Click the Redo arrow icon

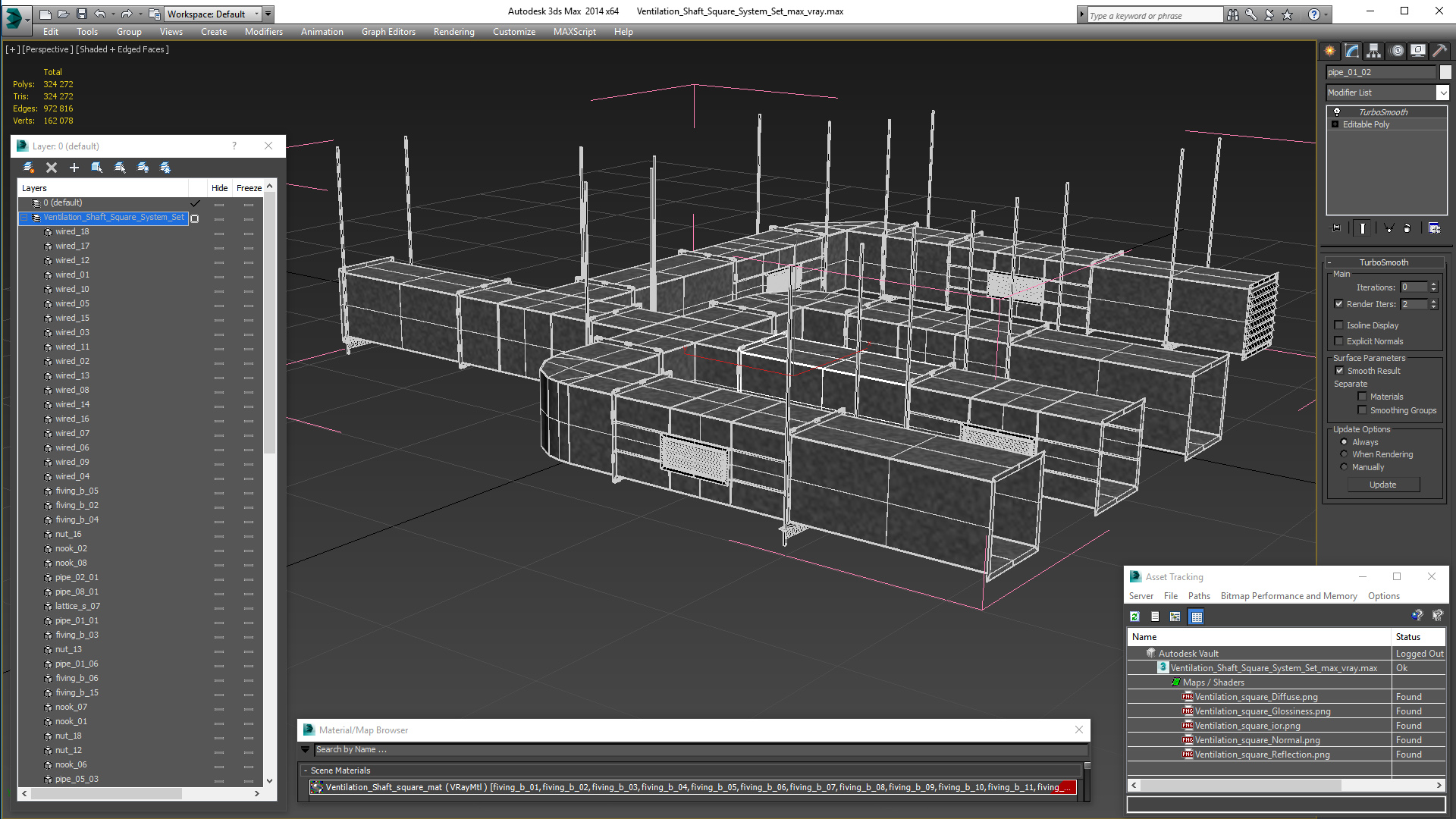point(127,14)
